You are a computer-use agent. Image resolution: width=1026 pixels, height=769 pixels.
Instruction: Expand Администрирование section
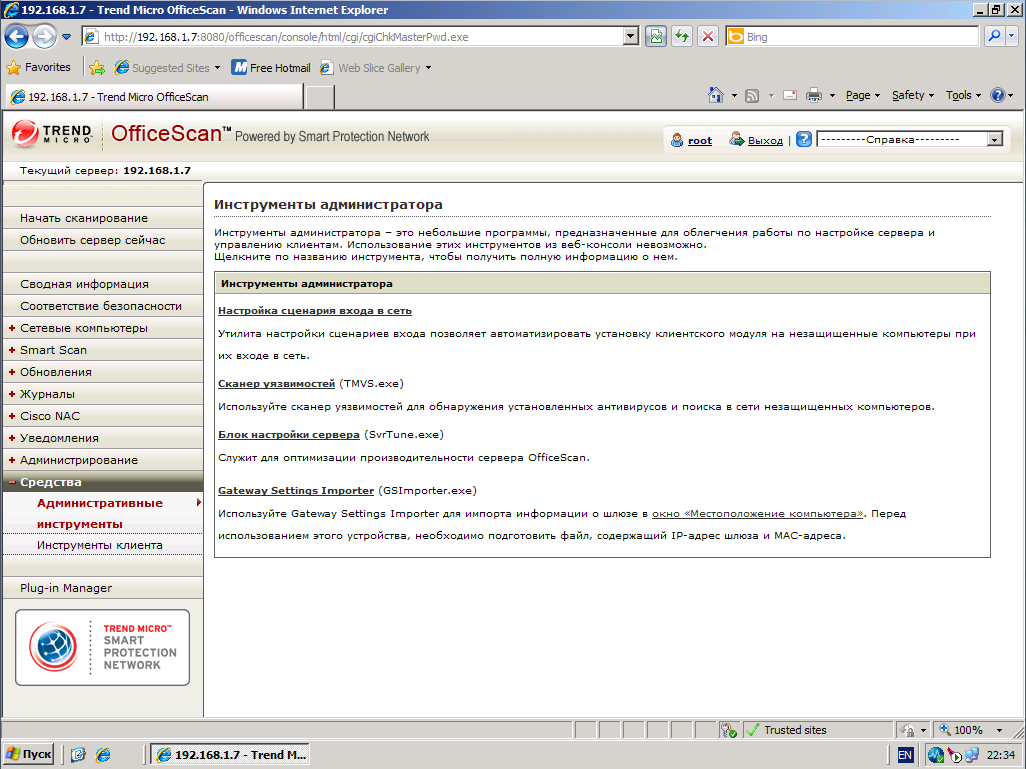click(x=103, y=460)
